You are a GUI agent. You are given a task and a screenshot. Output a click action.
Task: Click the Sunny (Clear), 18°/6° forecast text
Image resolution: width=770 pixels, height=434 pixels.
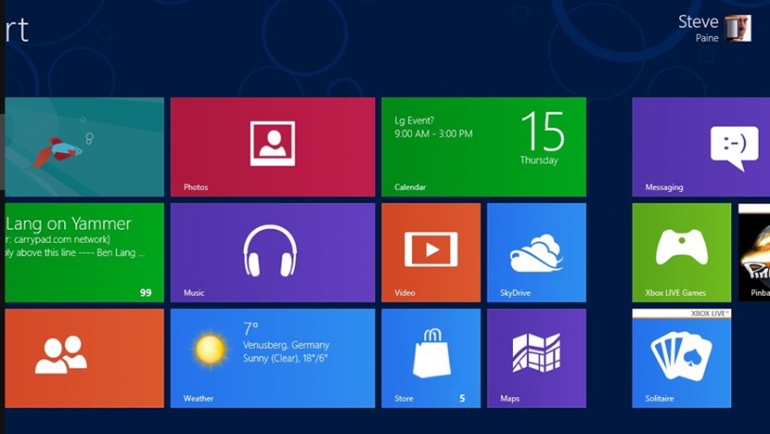click(x=285, y=358)
